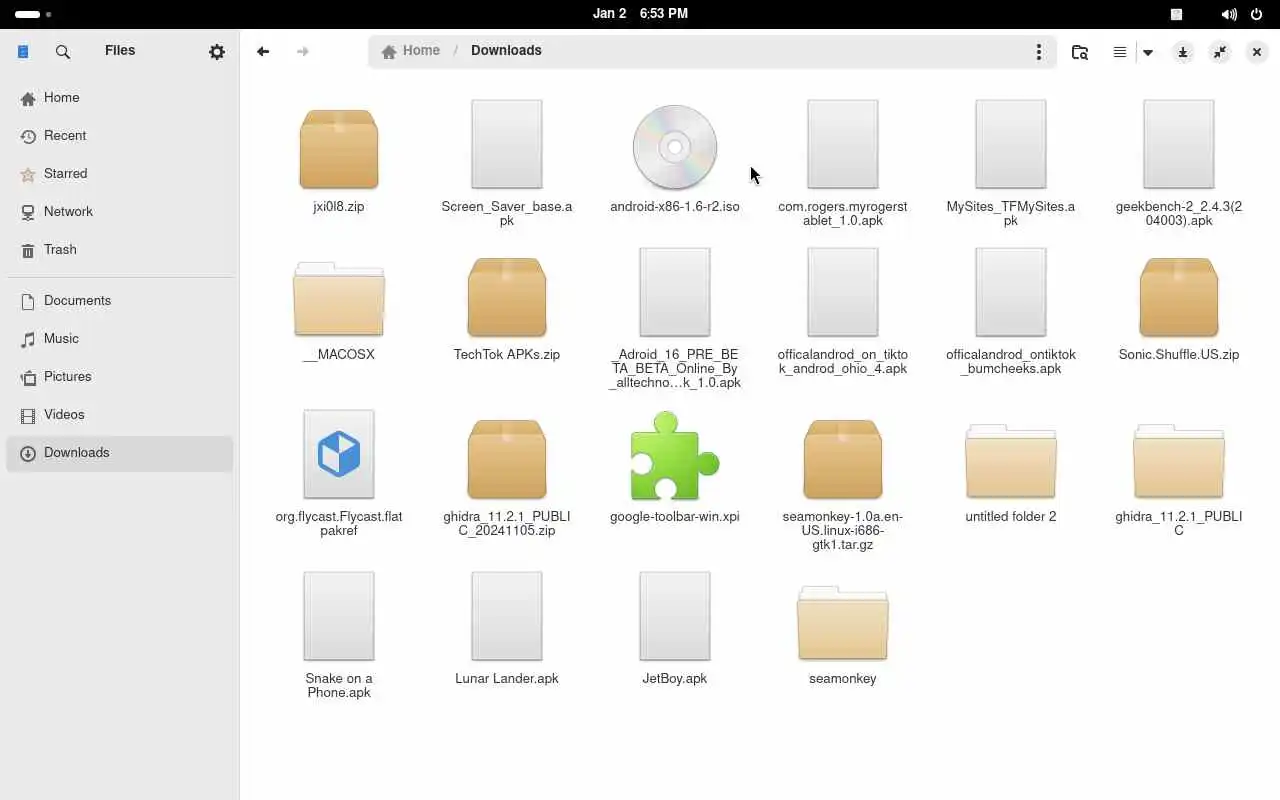Select ghidra_11.2.1_PUBLIC_20241105.zip archive icon
1280x800 pixels.
507,458
